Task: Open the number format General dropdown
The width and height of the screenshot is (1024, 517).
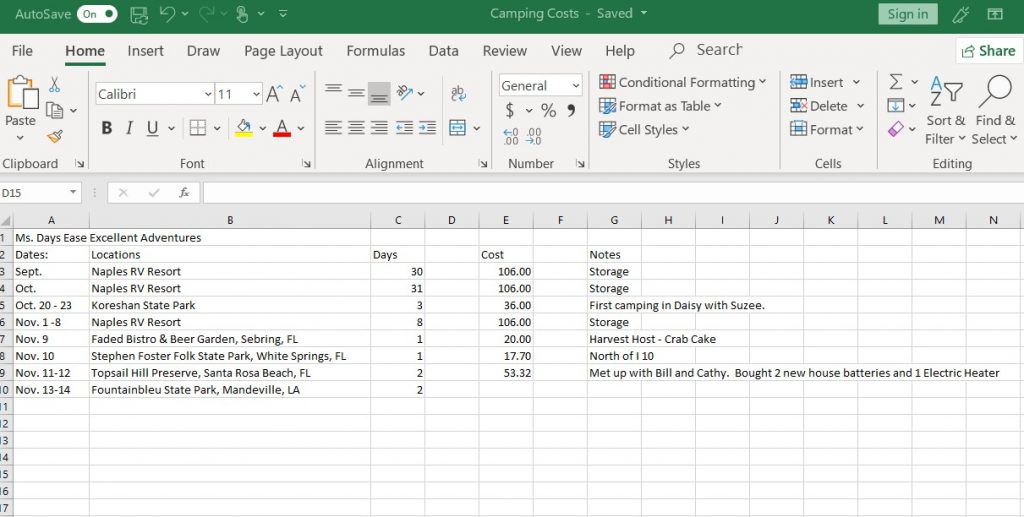Action: 575,86
